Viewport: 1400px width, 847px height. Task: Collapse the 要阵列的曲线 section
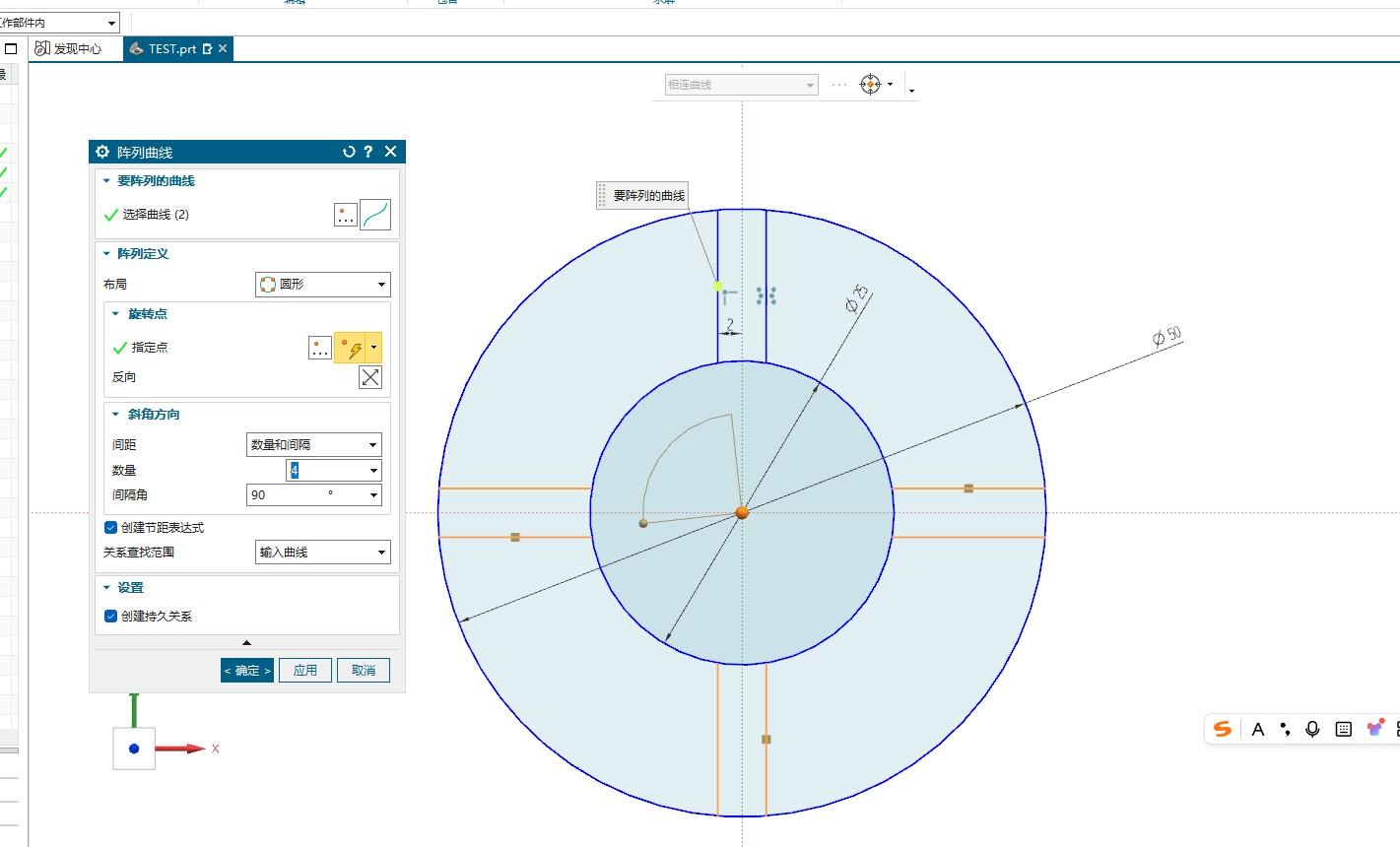pyautogui.click(x=106, y=181)
